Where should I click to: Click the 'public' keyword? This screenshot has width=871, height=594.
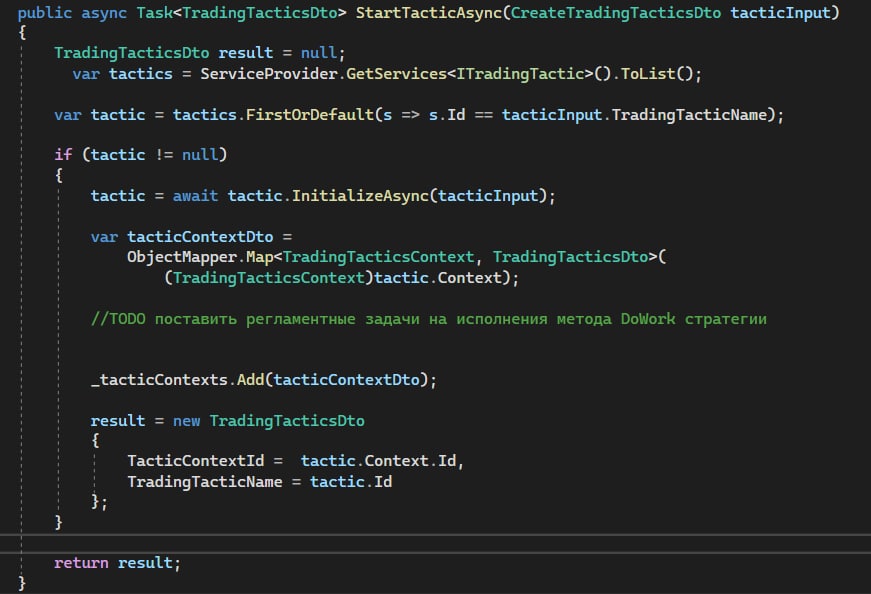44,12
